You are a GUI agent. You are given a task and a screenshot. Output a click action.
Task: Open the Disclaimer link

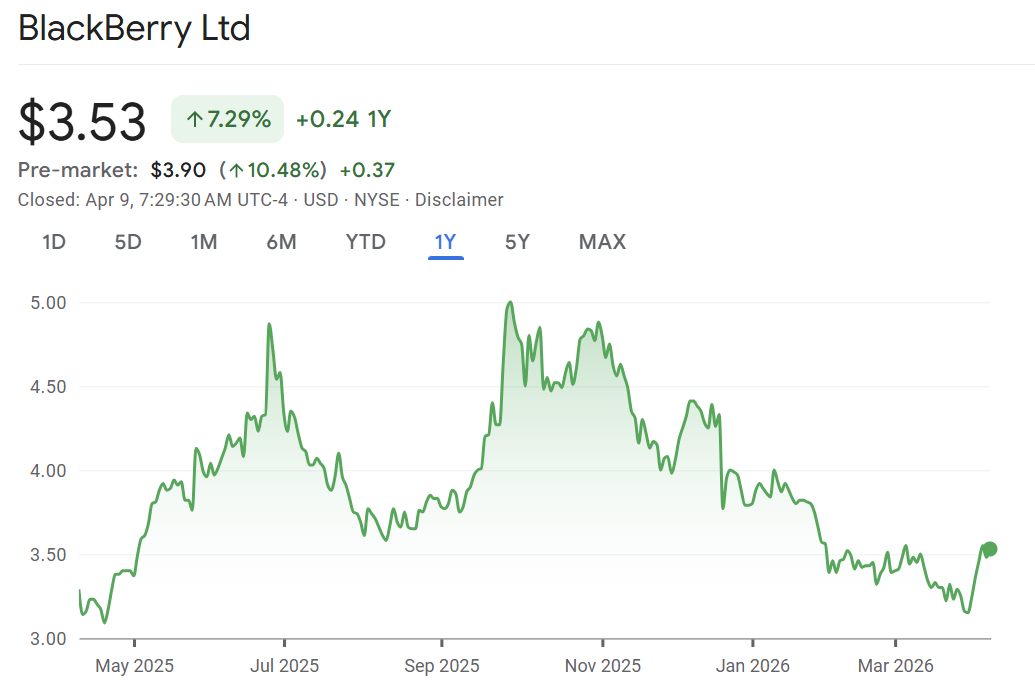tap(459, 200)
